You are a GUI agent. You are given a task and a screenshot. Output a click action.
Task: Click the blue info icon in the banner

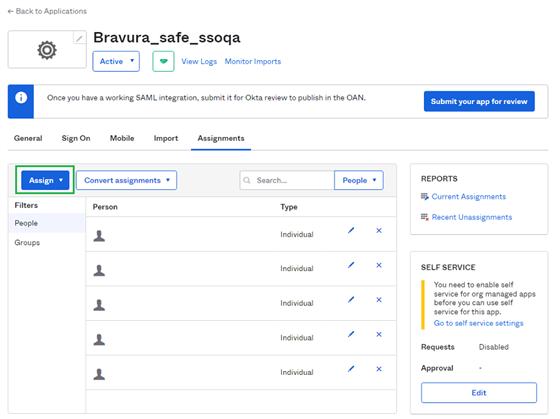tap(21, 98)
